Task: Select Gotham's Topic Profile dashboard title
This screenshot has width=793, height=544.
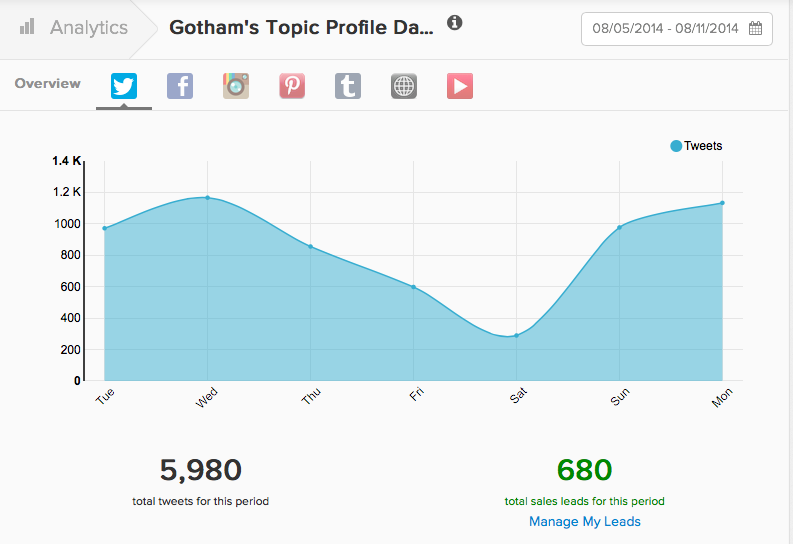Action: click(301, 27)
